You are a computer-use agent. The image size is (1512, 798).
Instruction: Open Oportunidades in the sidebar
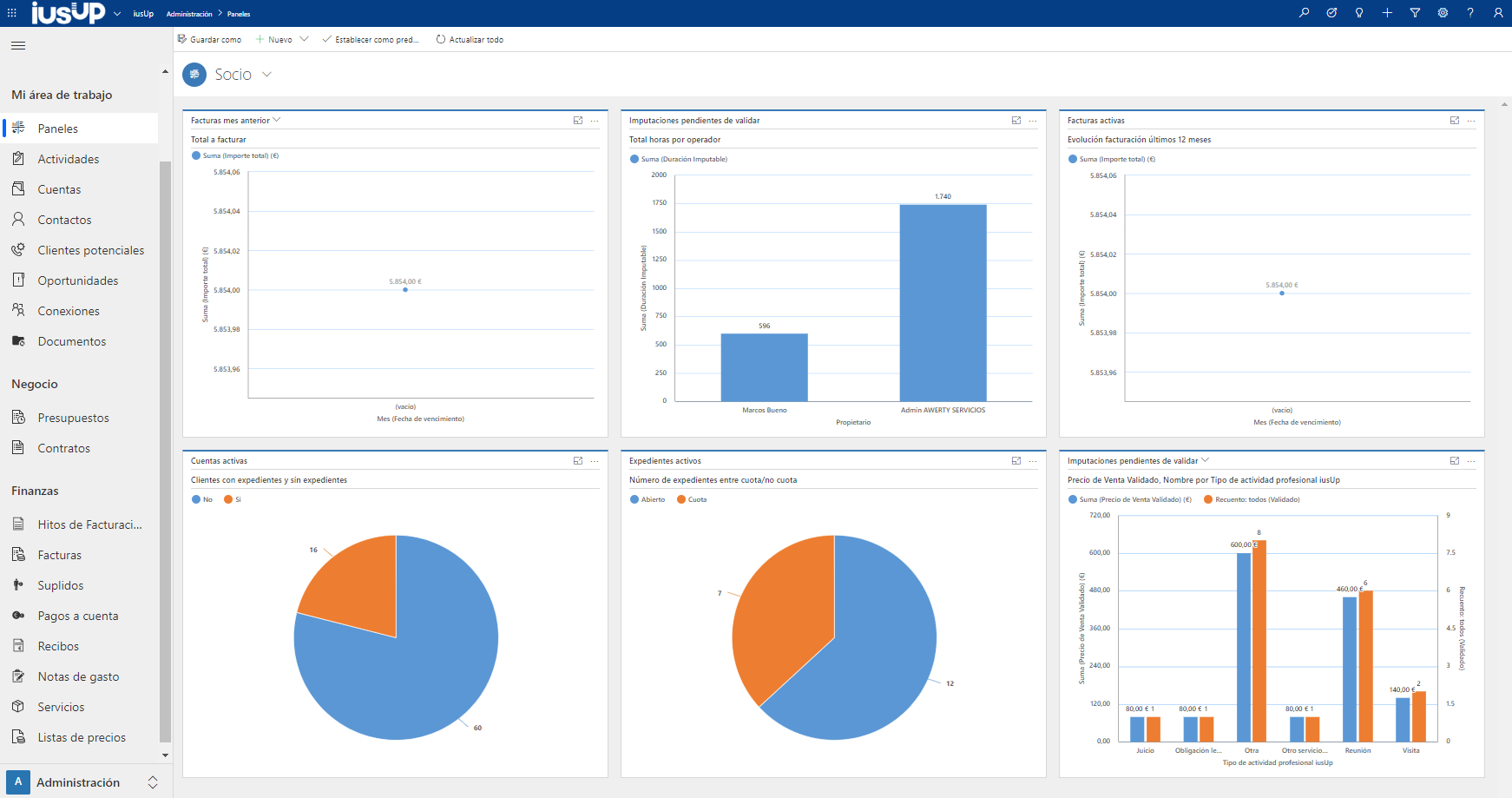tap(80, 280)
